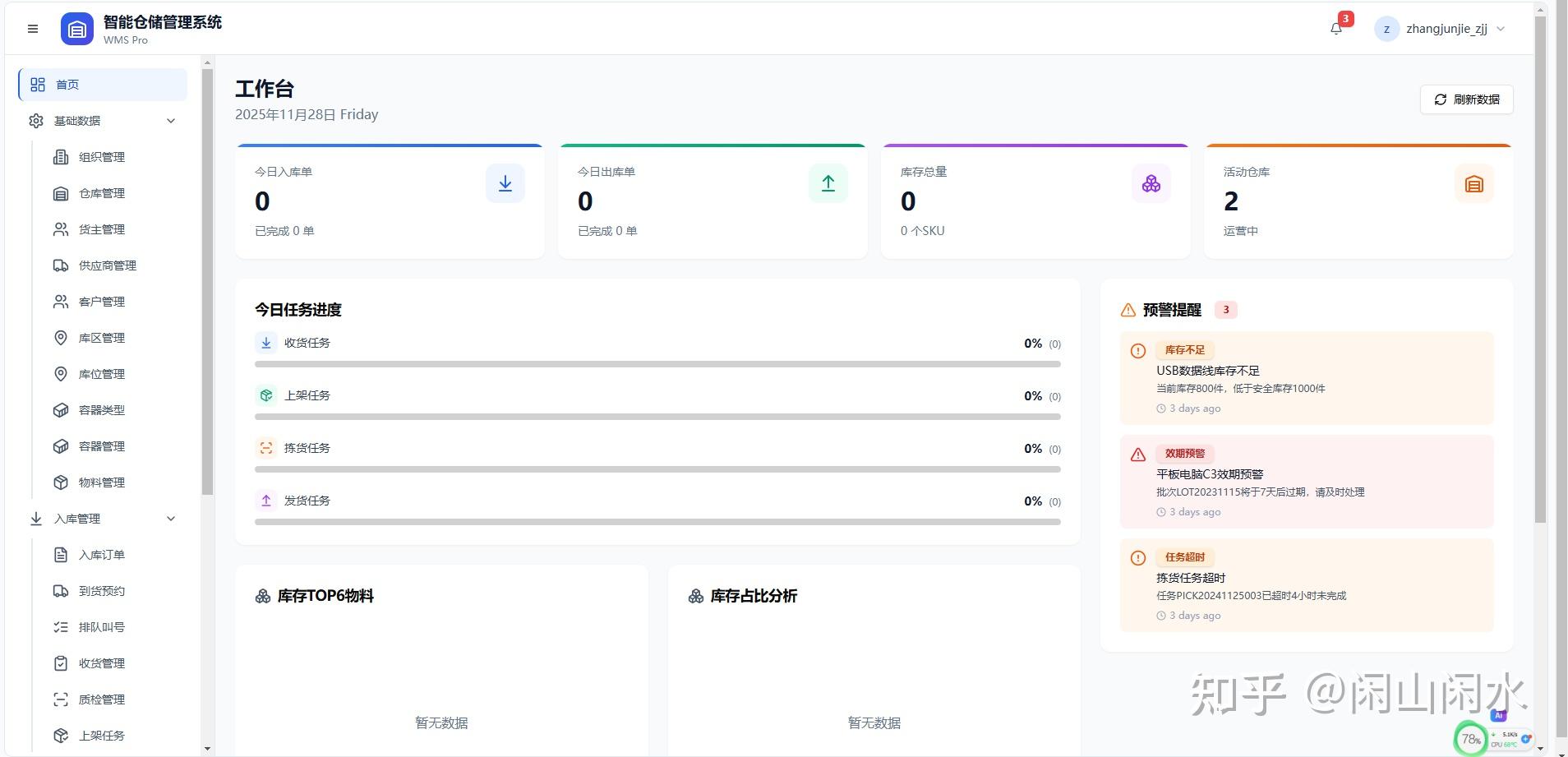Select 首页 in the sidebar
The height and width of the screenshot is (757, 1568).
point(104,85)
